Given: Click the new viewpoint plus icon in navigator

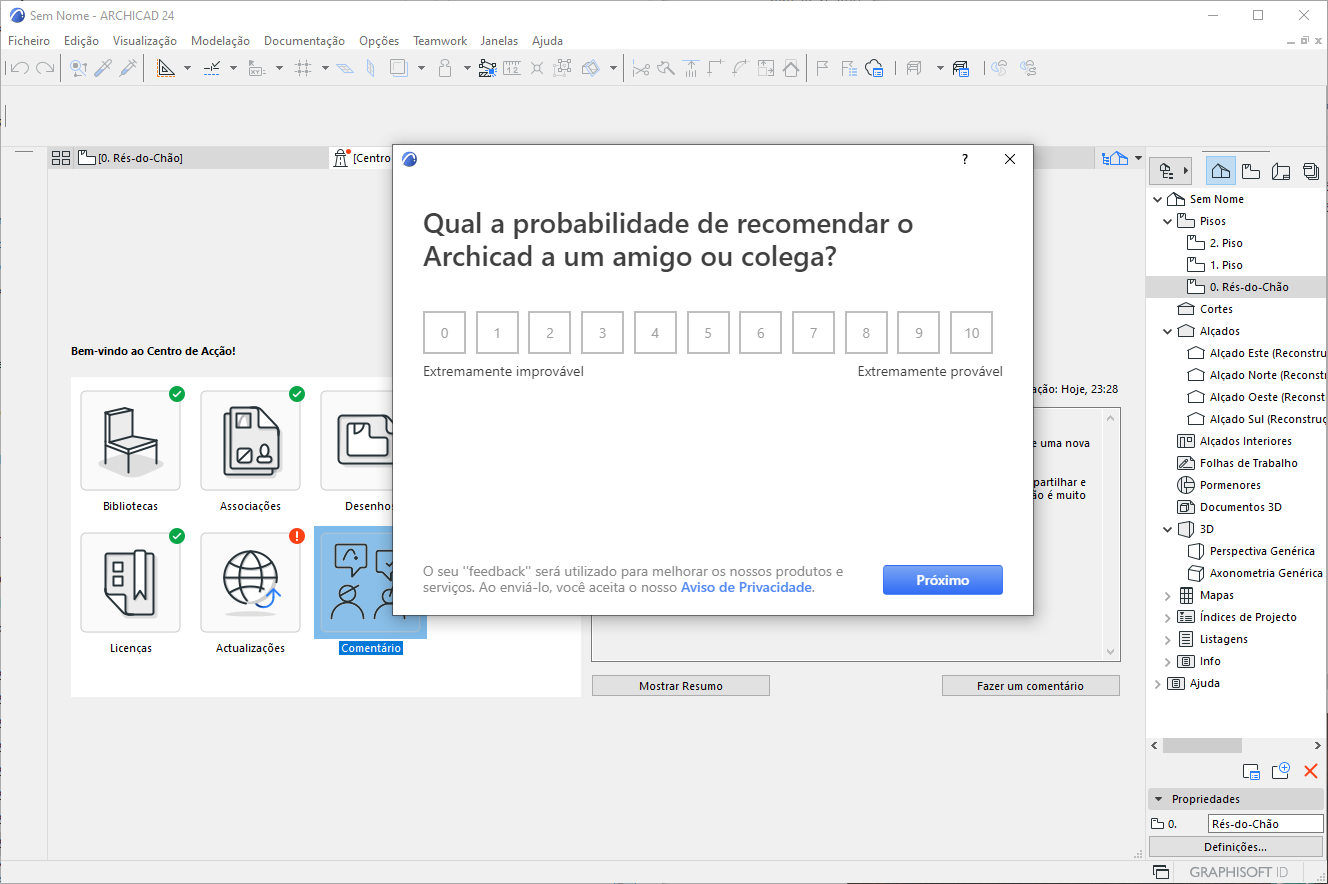Looking at the screenshot, I should (x=1281, y=771).
